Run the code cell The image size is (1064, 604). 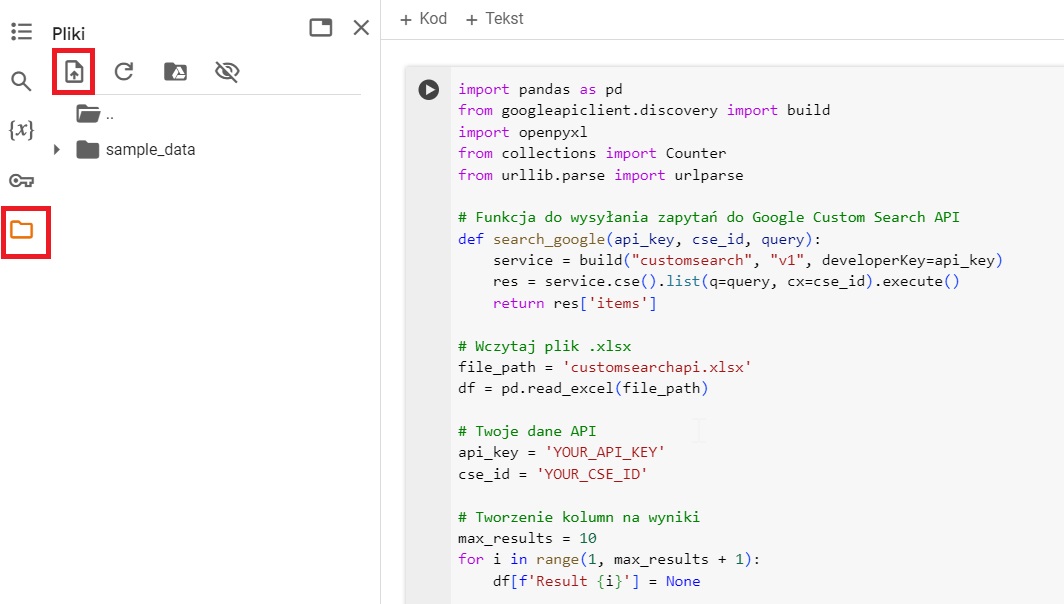pos(428,89)
